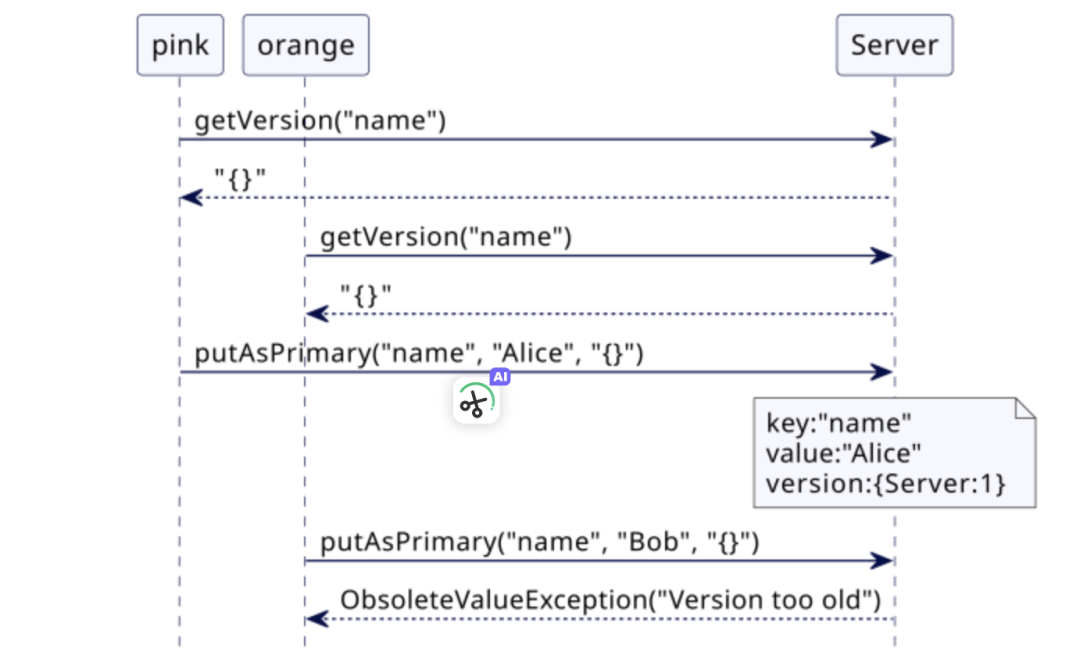Click the folded corner of the note
Screen dimensions: 1080x666
[x=1024, y=408]
